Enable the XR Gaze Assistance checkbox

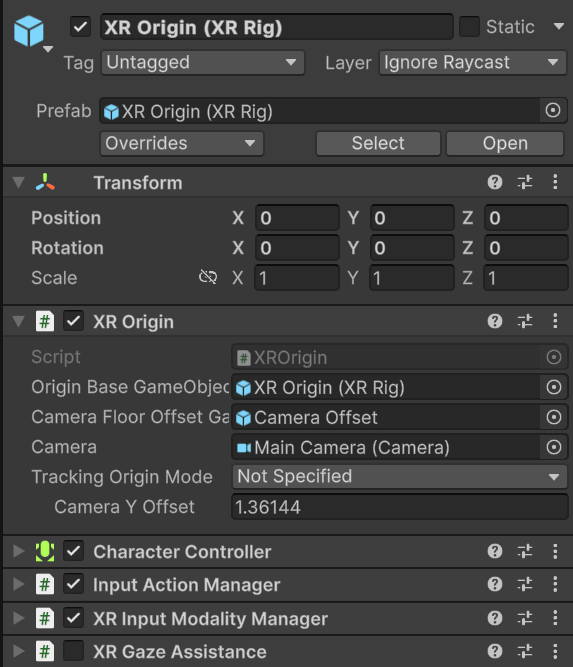click(x=74, y=651)
